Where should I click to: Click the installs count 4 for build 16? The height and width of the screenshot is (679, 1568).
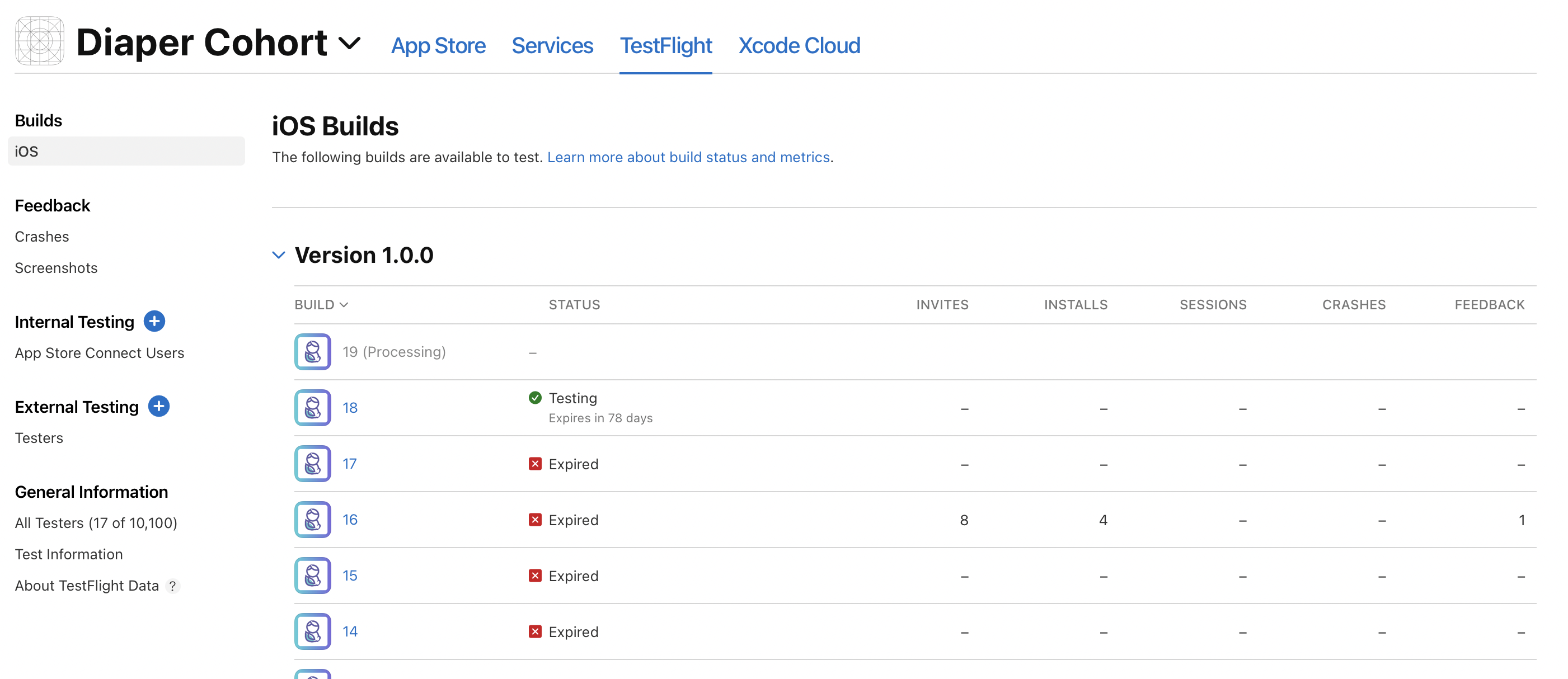(1103, 520)
